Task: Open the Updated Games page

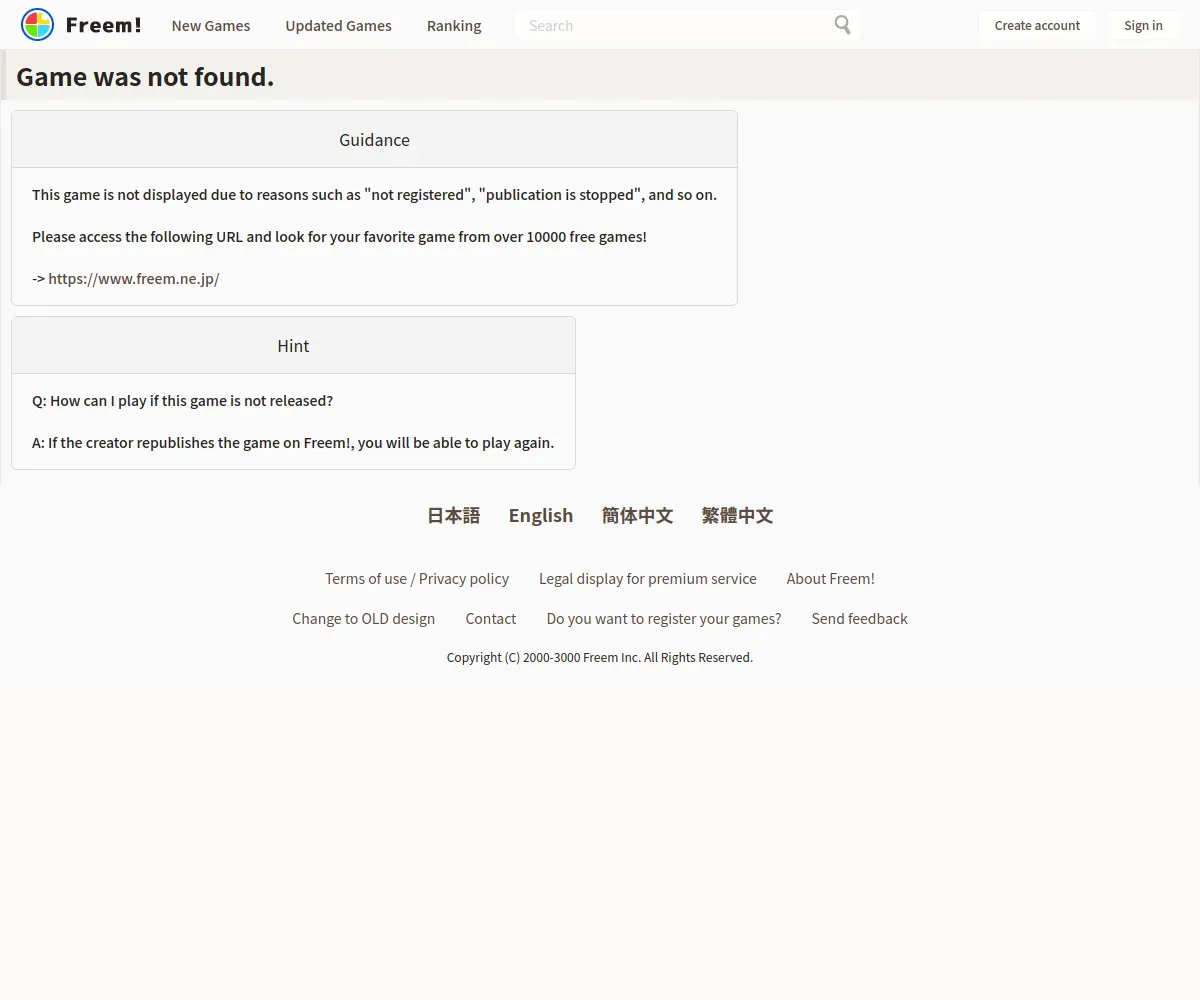Action: tap(338, 26)
